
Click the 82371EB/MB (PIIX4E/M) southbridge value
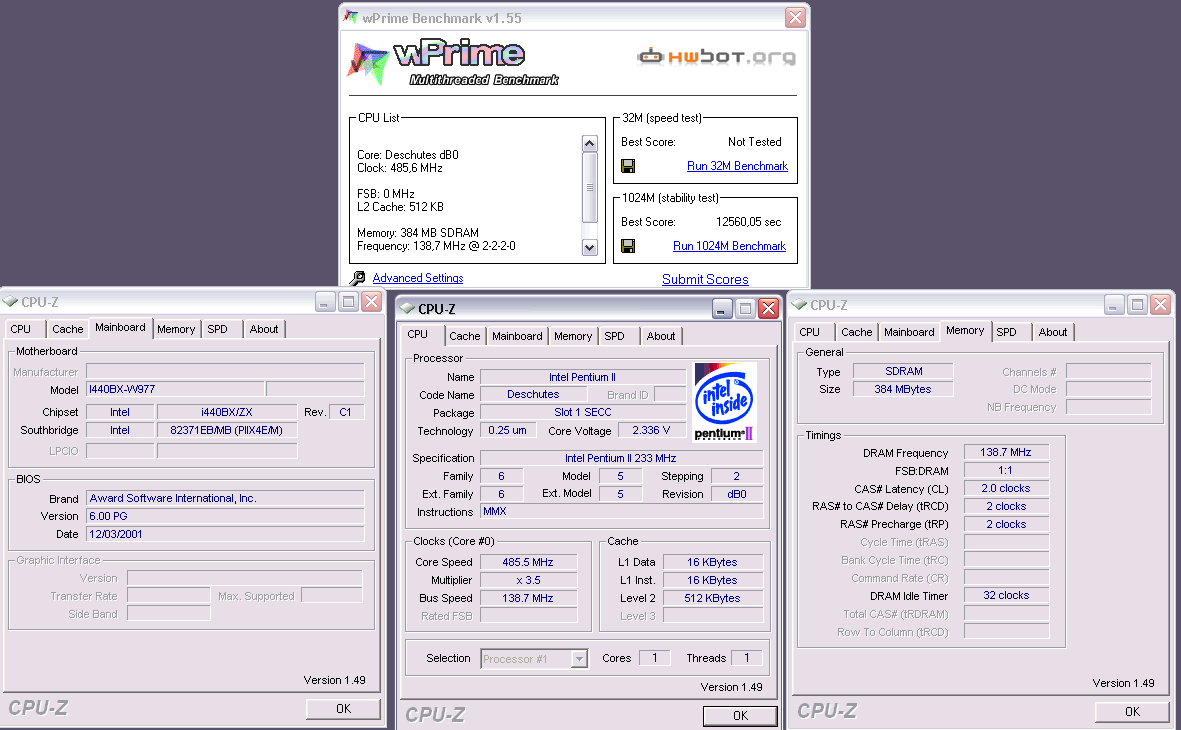(x=227, y=430)
